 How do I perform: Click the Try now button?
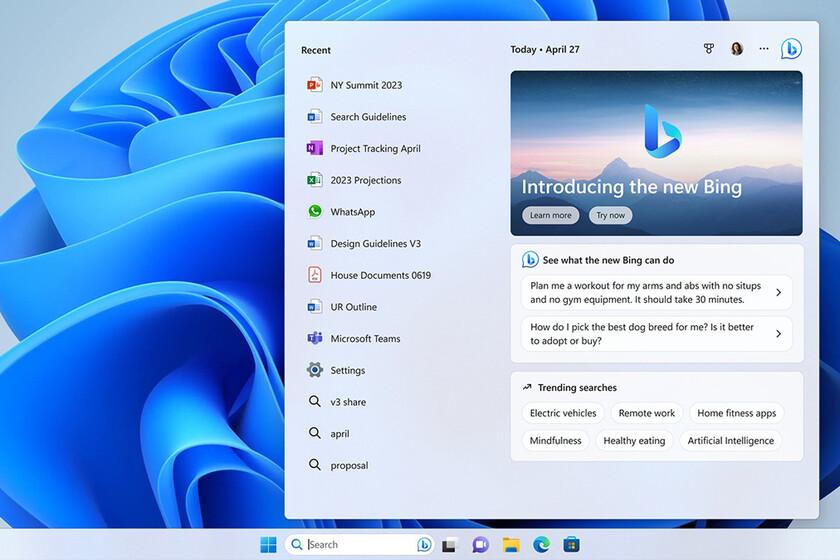610,215
